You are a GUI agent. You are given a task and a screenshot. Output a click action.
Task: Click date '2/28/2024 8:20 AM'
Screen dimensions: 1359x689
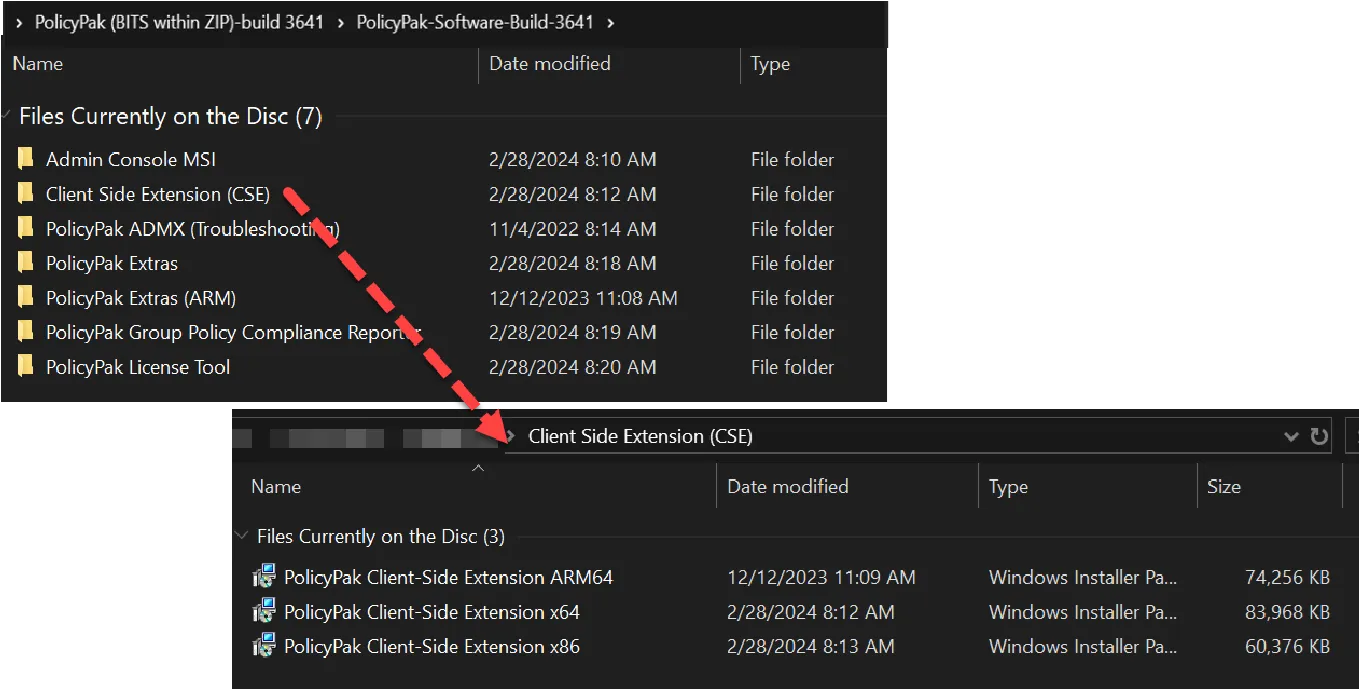coord(573,367)
